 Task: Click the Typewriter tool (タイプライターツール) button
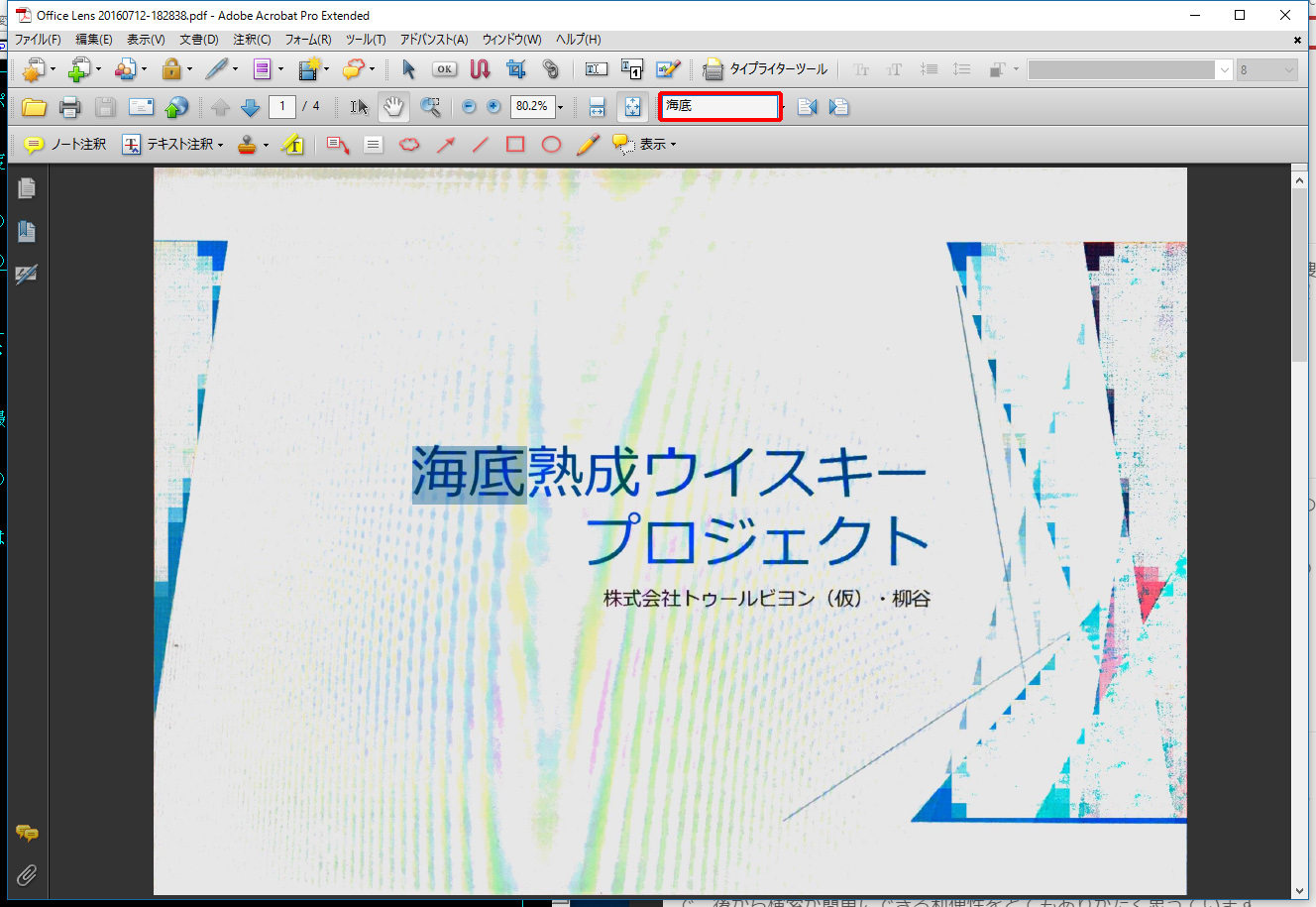click(x=765, y=69)
